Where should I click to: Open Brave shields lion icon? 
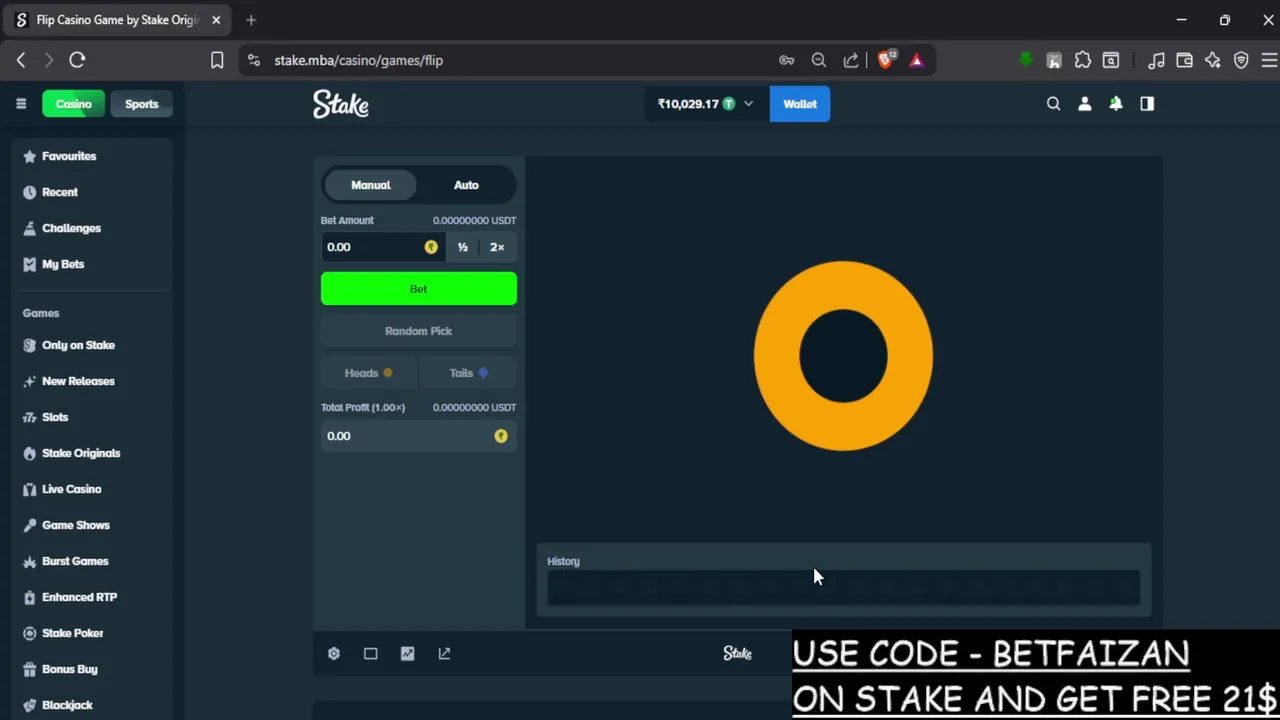tap(885, 60)
